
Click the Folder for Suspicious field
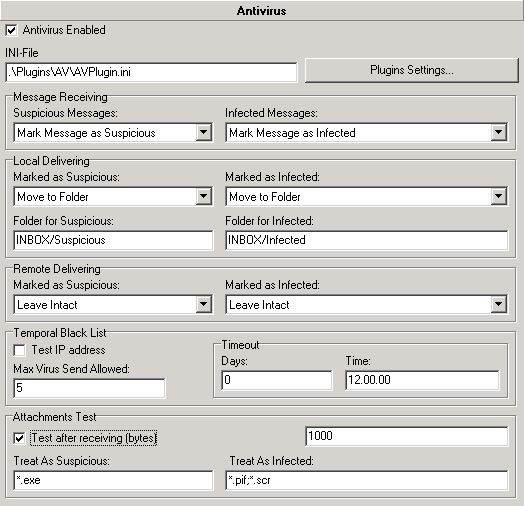point(113,240)
